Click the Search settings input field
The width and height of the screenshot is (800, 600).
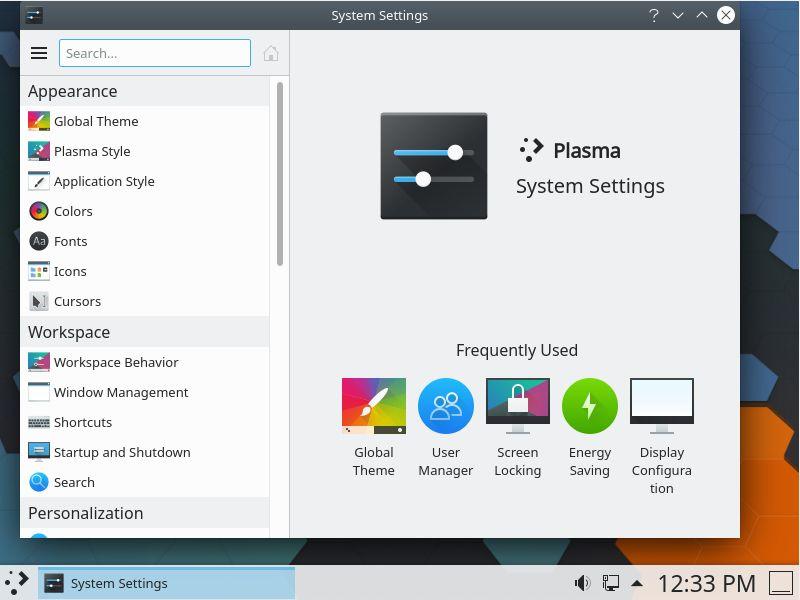pyautogui.click(x=155, y=53)
